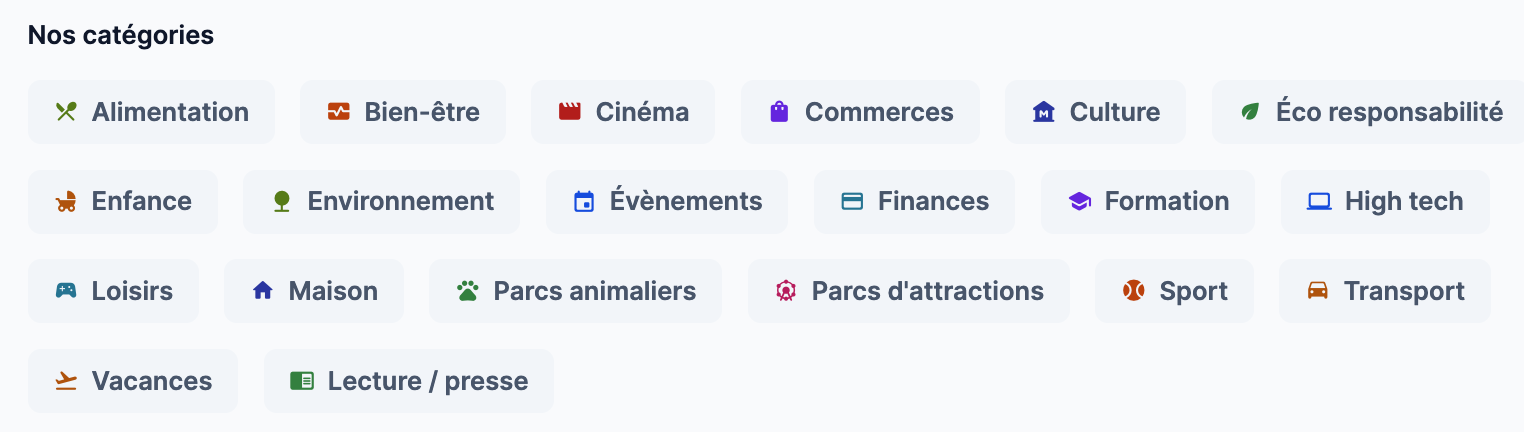Click the fork-and-spoon Alimentation icon

click(x=66, y=112)
